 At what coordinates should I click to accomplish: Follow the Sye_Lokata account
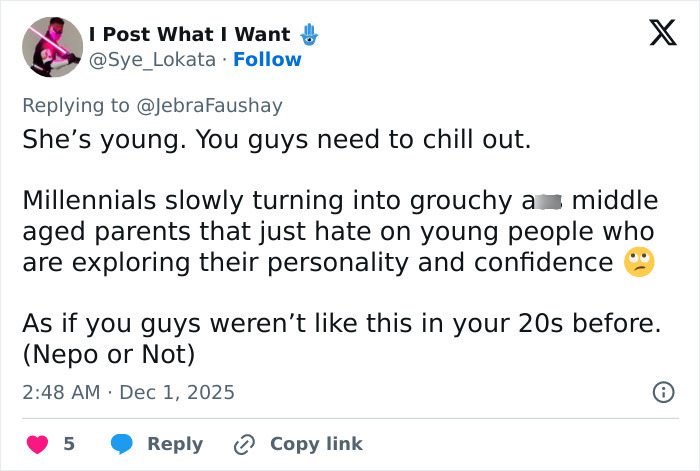267,59
